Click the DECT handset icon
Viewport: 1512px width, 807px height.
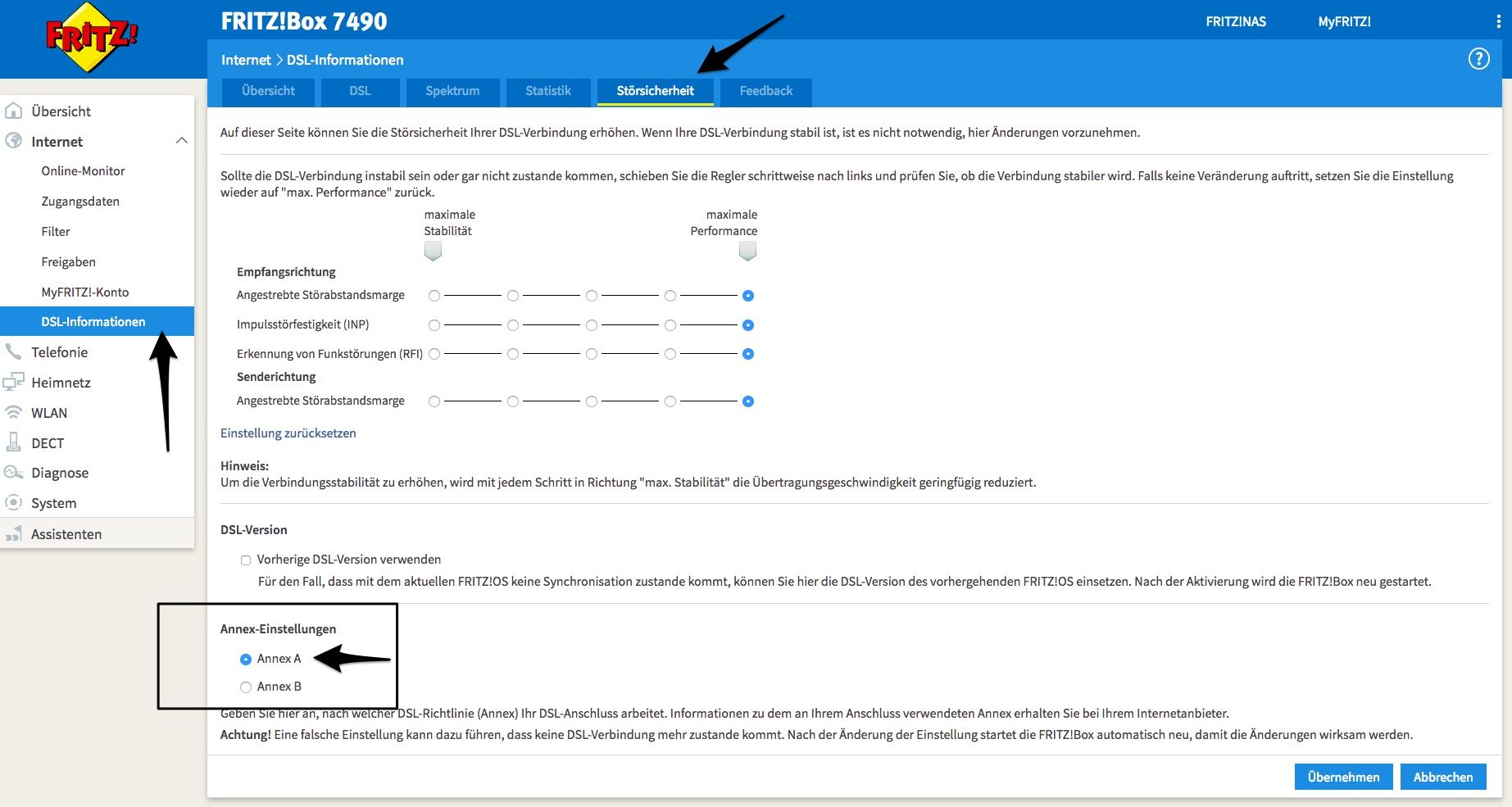(x=14, y=442)
